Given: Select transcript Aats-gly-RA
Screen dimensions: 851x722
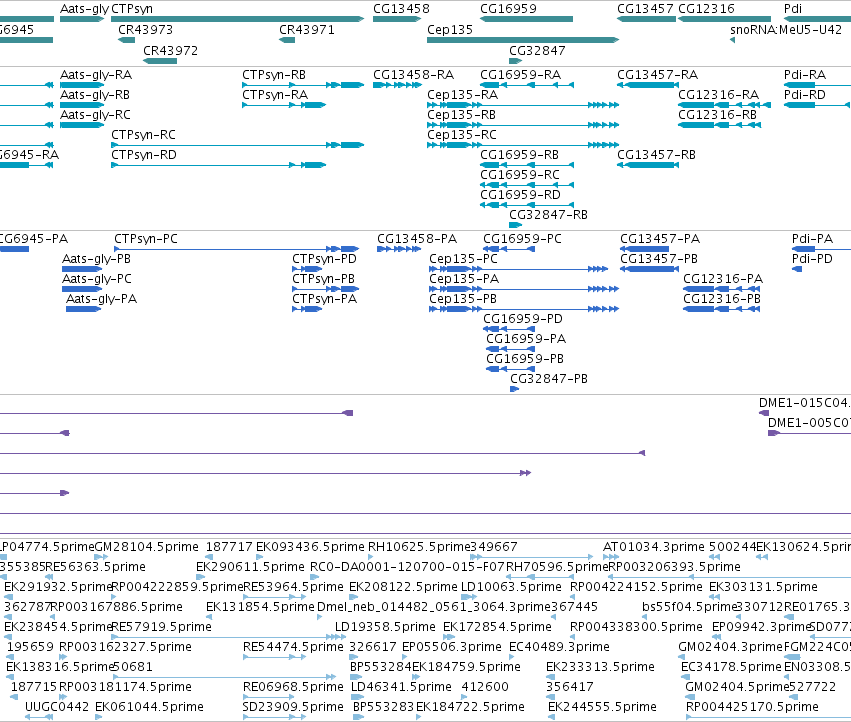Looking at the screenshot, I should tap(81, 85).
